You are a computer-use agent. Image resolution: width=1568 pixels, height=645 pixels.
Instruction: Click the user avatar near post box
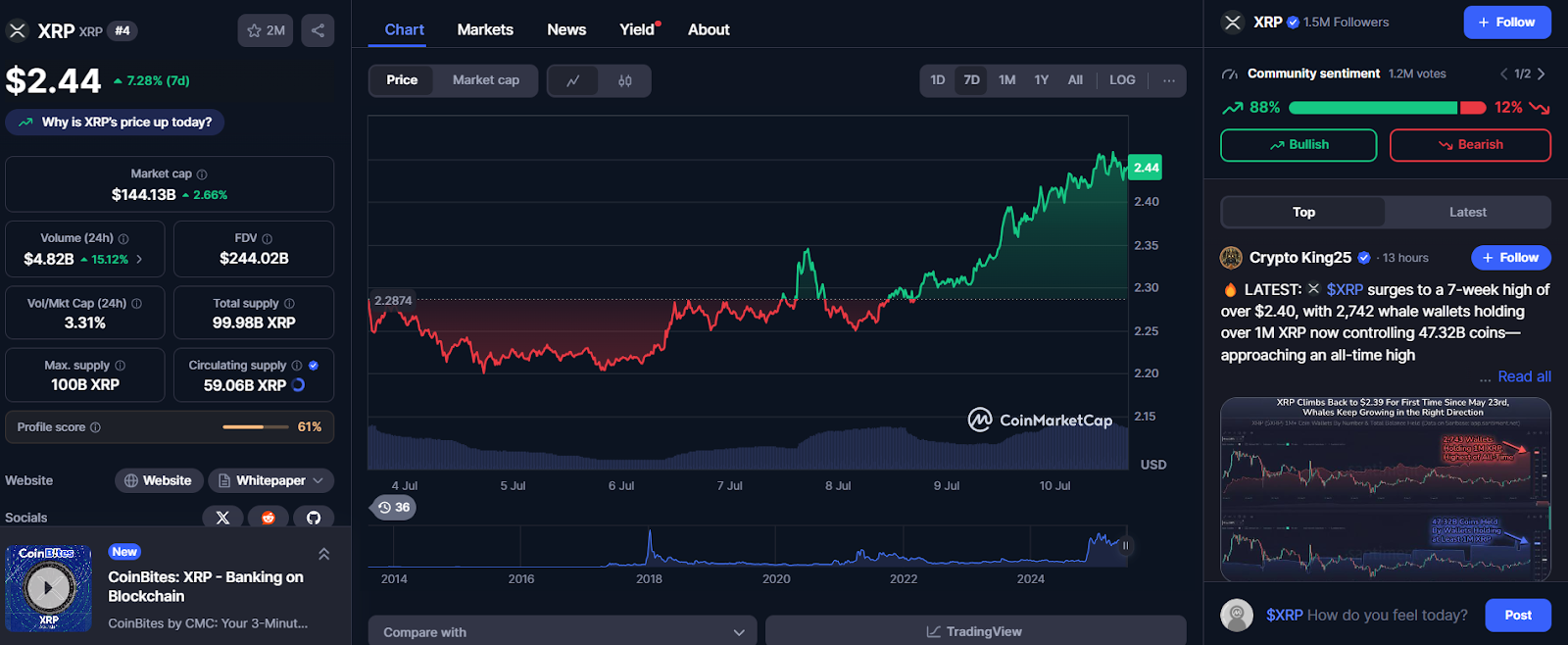(x=1237, y=615)
